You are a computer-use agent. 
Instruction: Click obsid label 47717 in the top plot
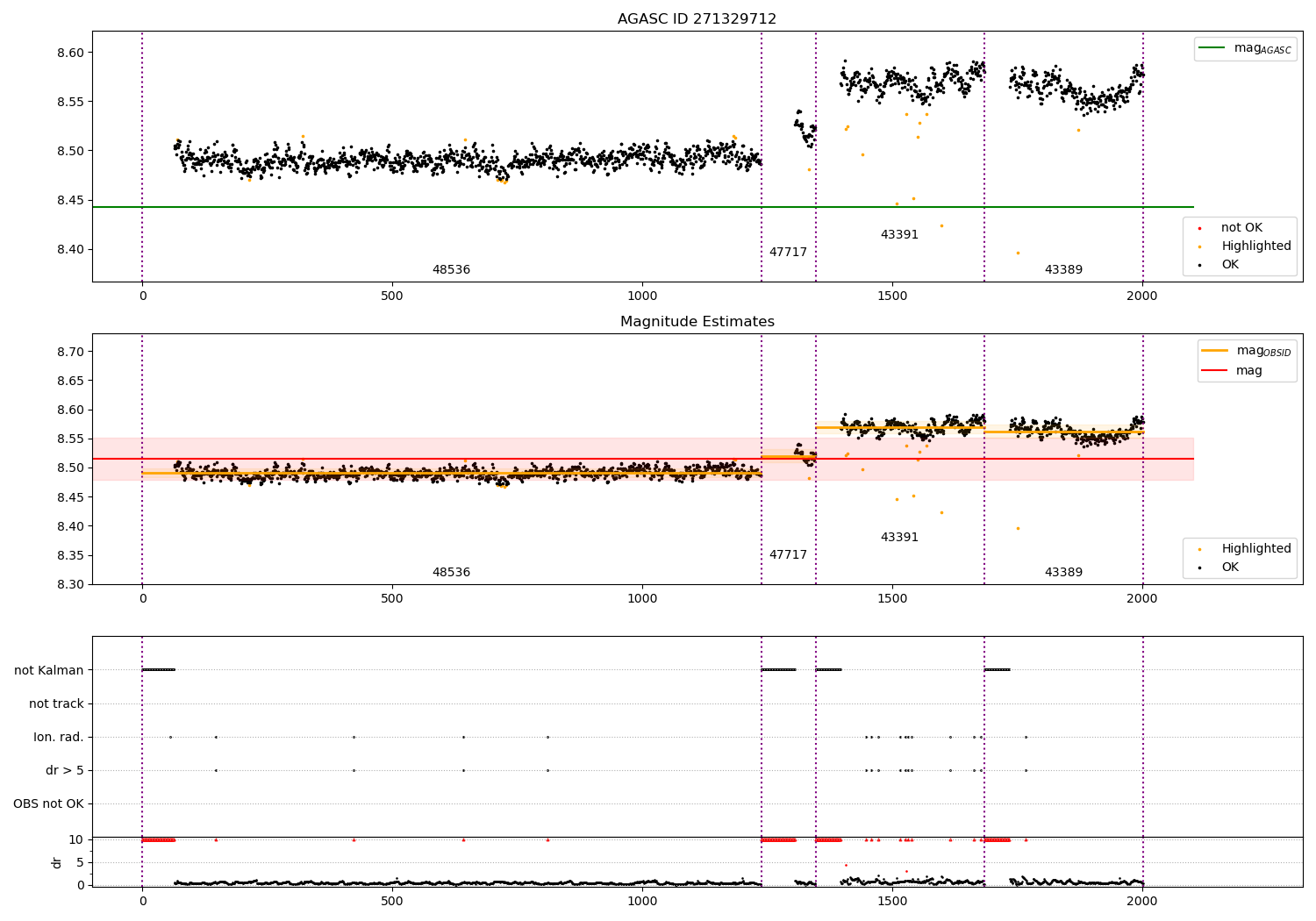point(788,253)
